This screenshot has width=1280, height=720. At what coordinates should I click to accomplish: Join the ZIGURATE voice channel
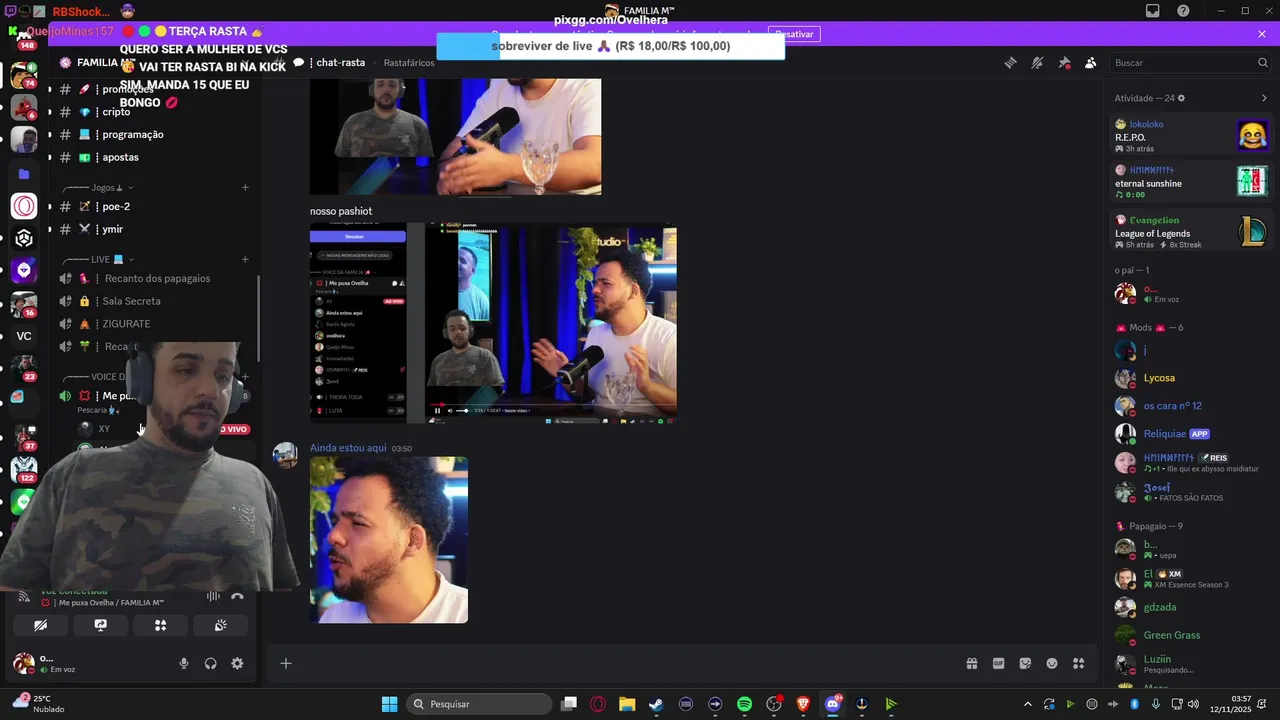(155, 324)
